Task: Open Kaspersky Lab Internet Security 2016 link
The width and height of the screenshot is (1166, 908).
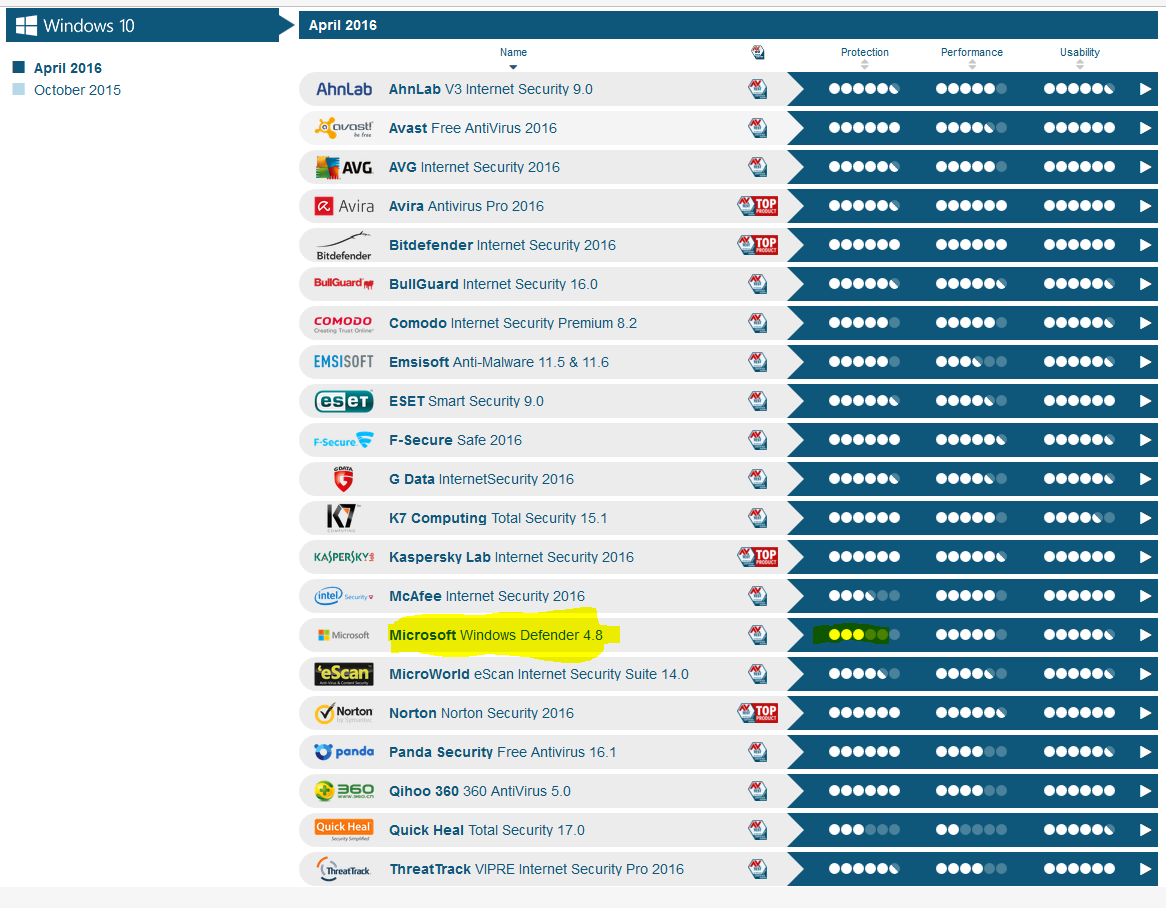Action: click(511, 557)
